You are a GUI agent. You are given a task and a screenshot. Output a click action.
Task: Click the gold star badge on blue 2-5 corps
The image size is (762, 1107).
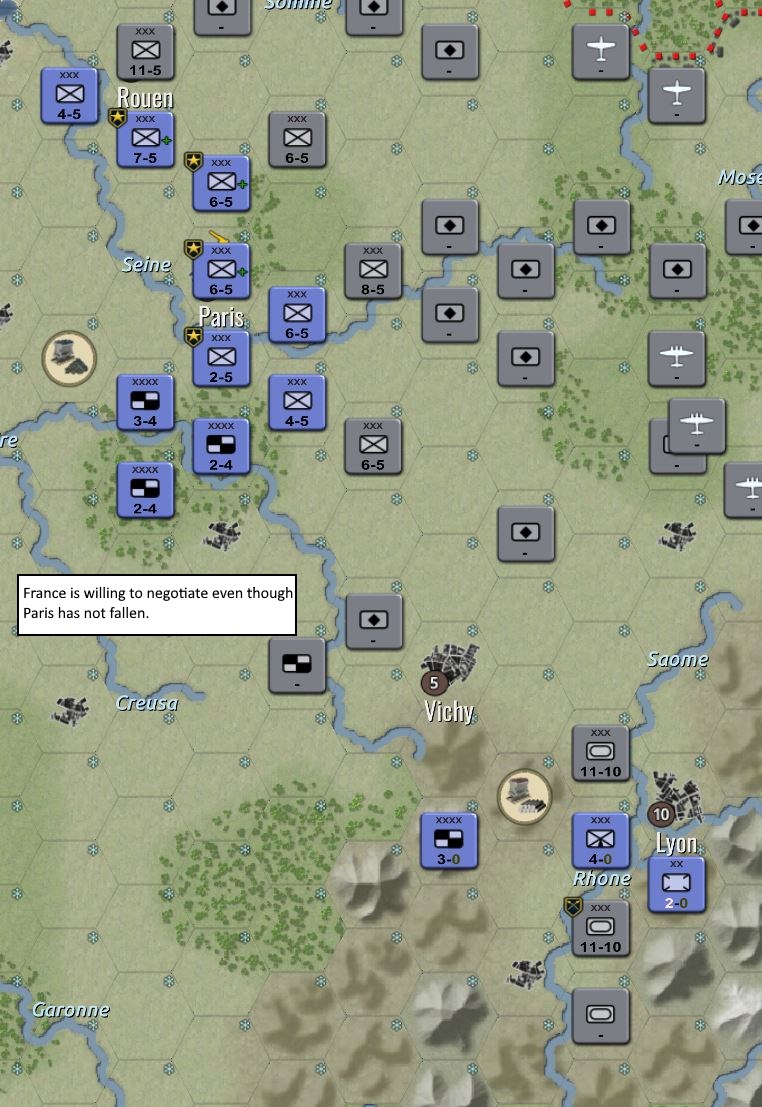[194, 336]
